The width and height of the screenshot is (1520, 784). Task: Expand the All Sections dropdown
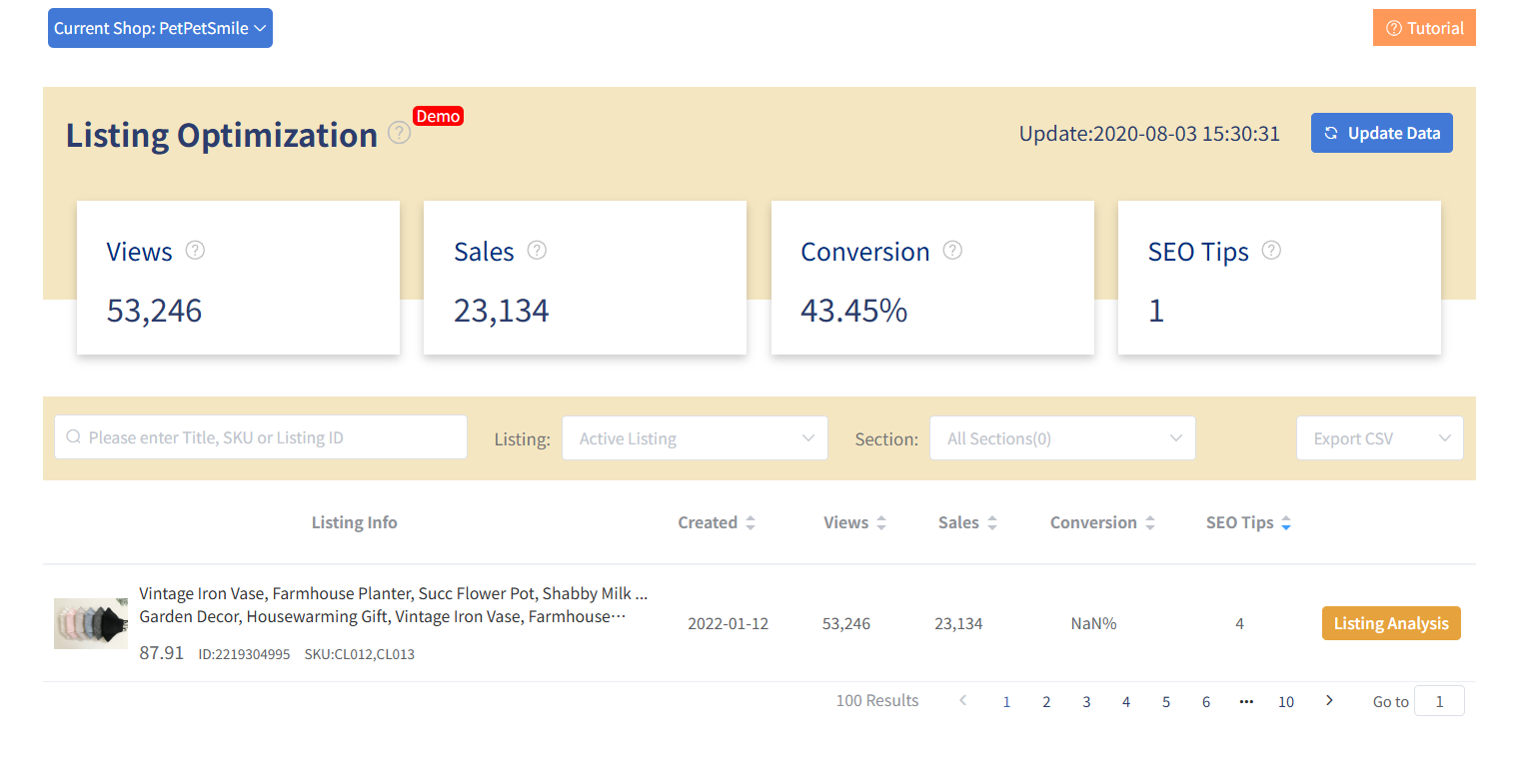1062,437
